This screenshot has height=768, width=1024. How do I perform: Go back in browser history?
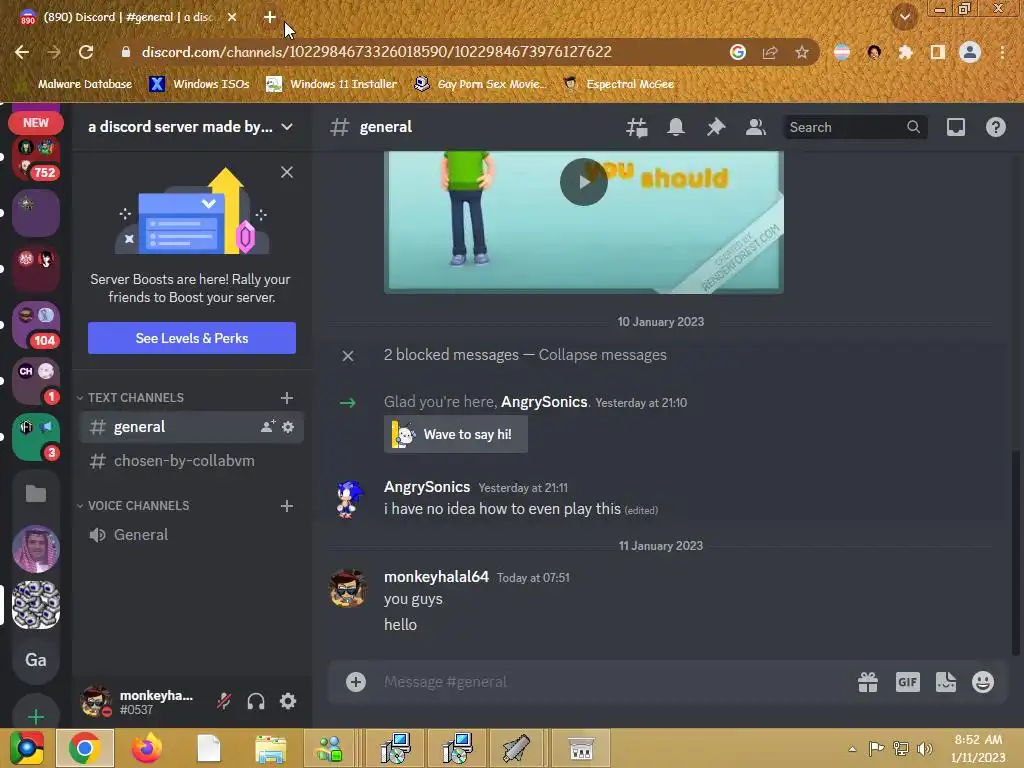coord(22,52)
